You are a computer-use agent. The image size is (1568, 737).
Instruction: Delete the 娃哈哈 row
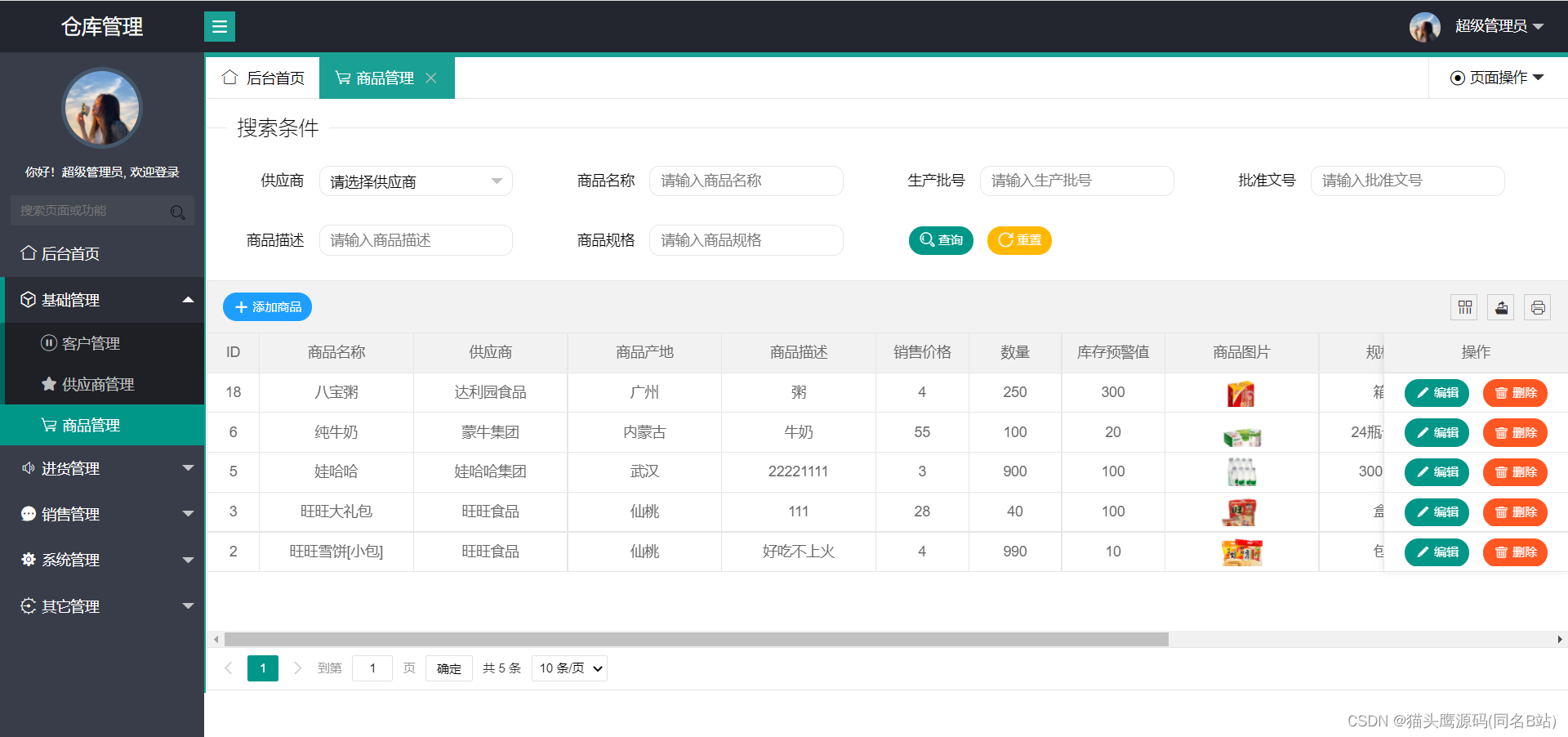click(x=1515, y=472)
